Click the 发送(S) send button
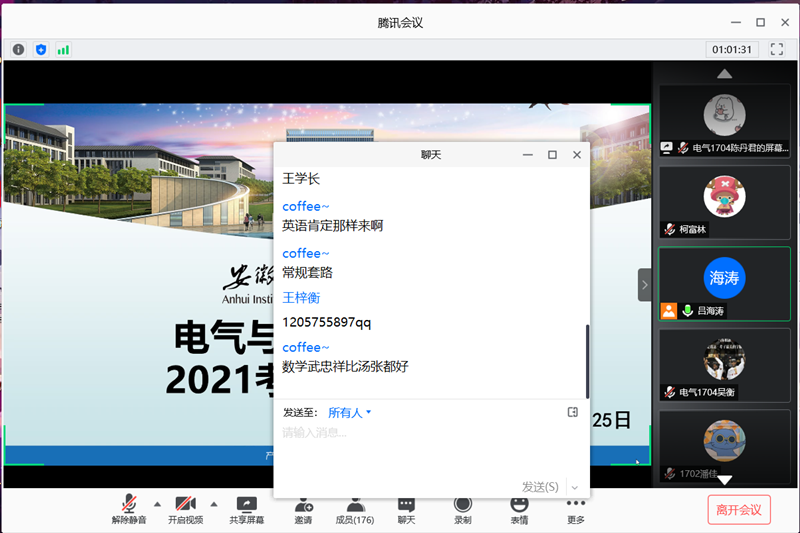This screenshot has height=533, width=800. coord(540,487)
